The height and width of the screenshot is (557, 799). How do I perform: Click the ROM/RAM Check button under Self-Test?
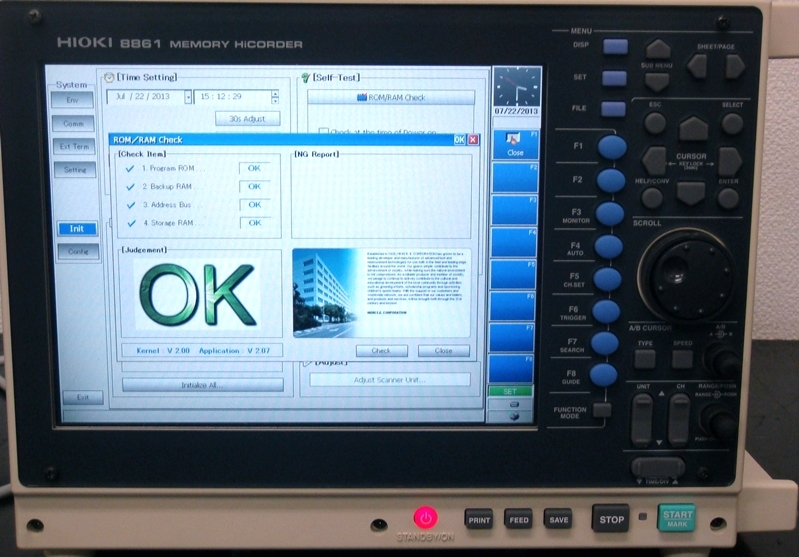coord(391,97)
